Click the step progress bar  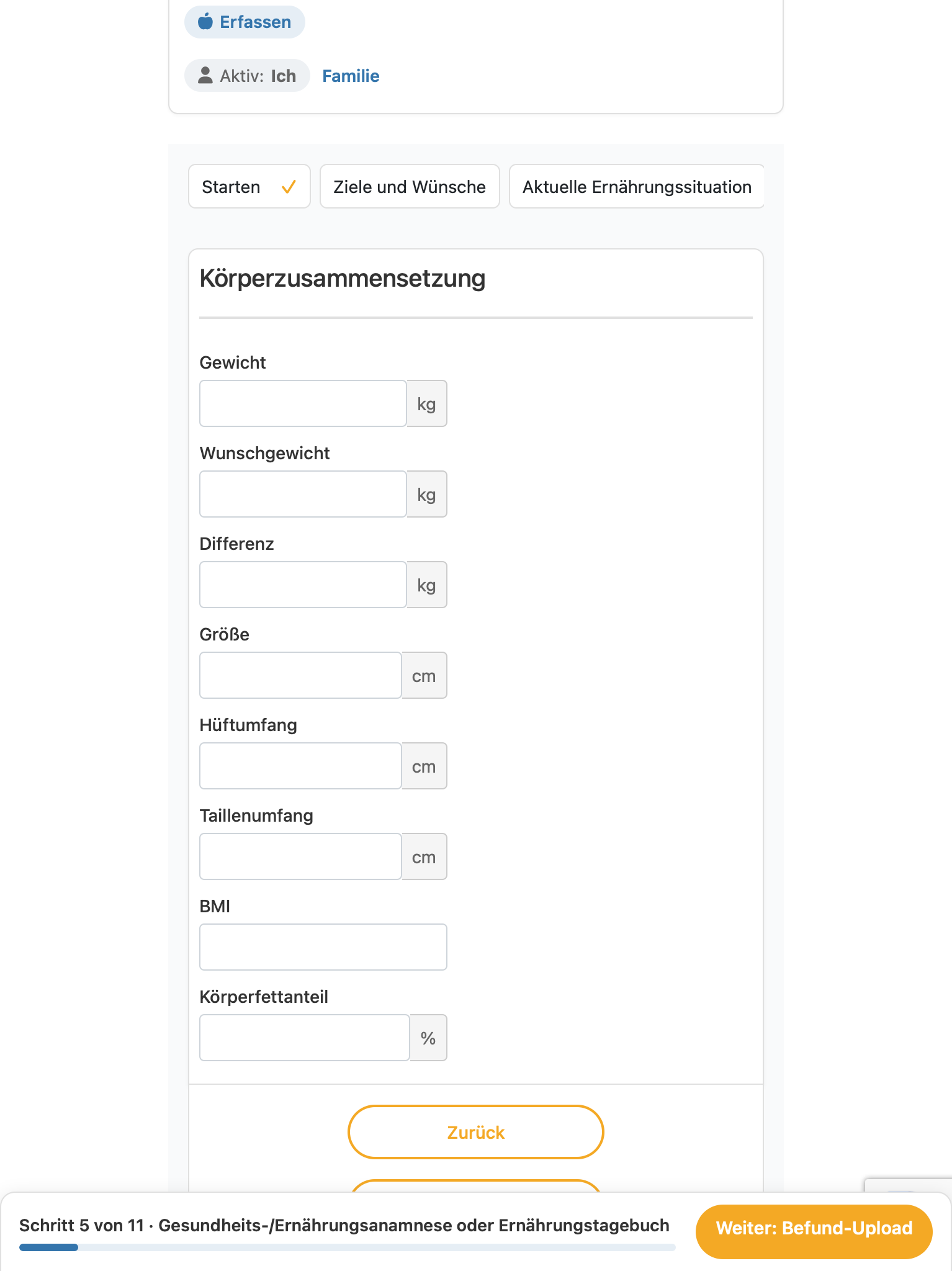click(x=348, y=1247)
